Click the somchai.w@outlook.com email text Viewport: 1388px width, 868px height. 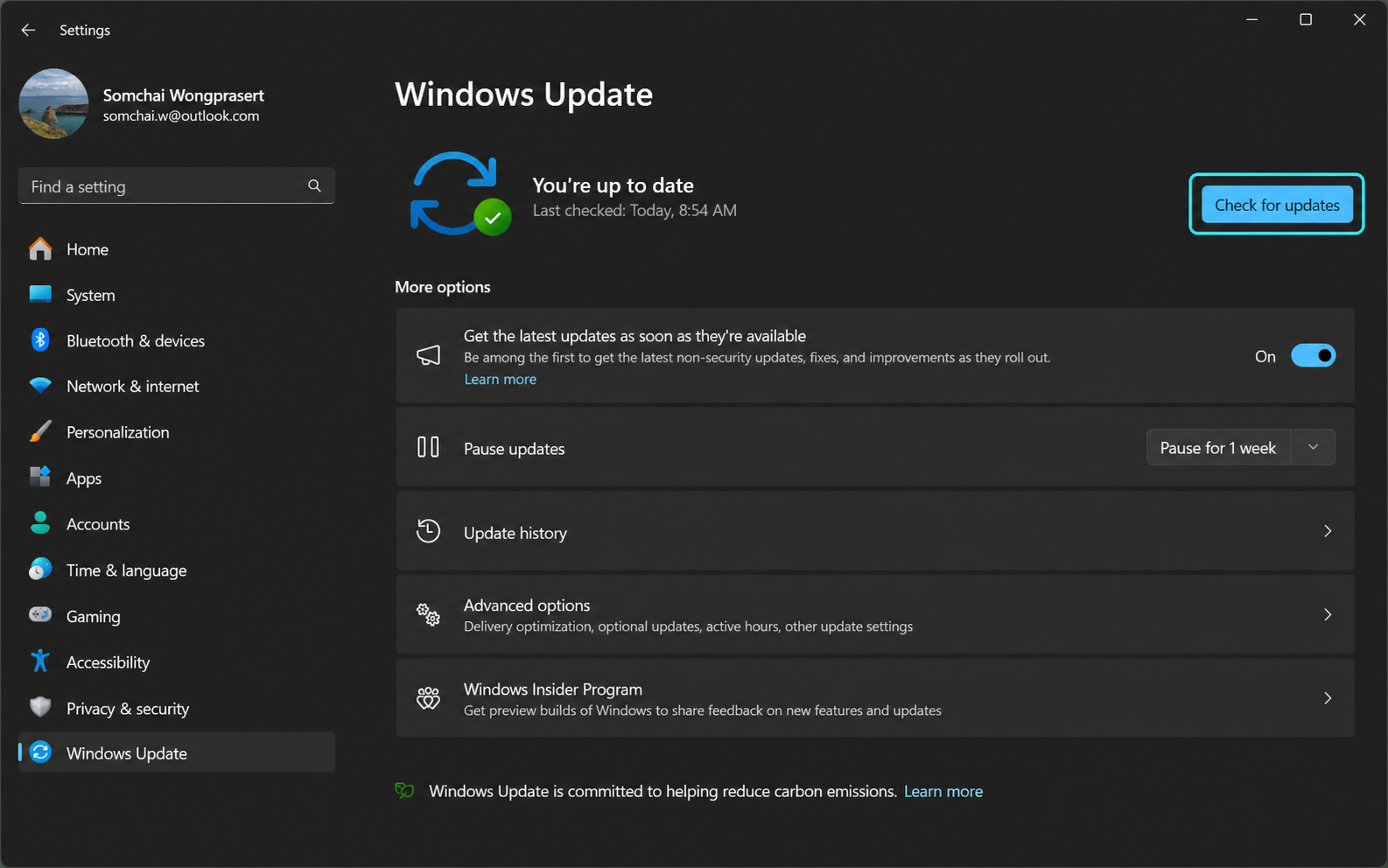(181, 115)
